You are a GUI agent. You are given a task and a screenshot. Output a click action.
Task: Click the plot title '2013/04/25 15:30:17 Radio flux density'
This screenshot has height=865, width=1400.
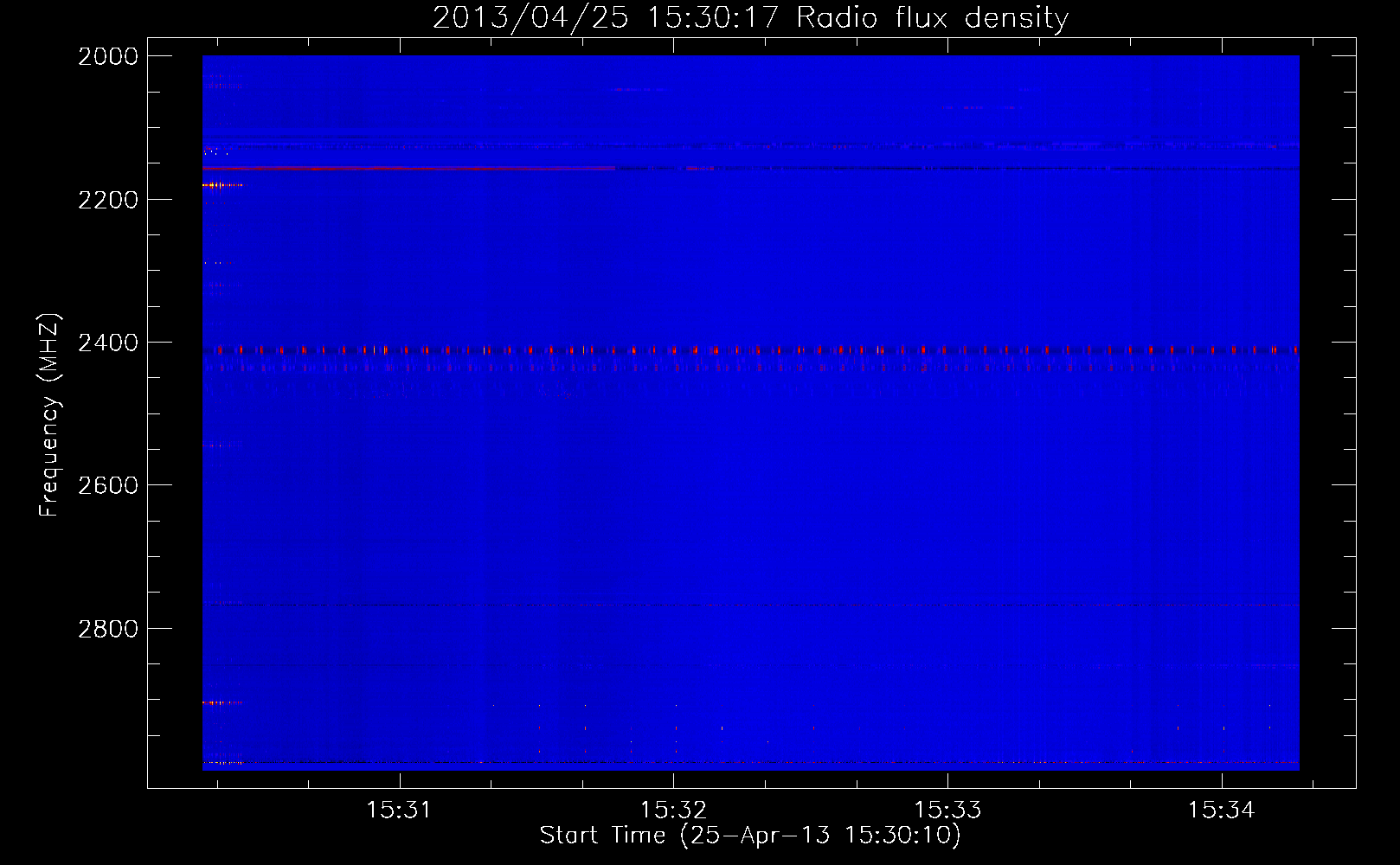click(750, 18)
